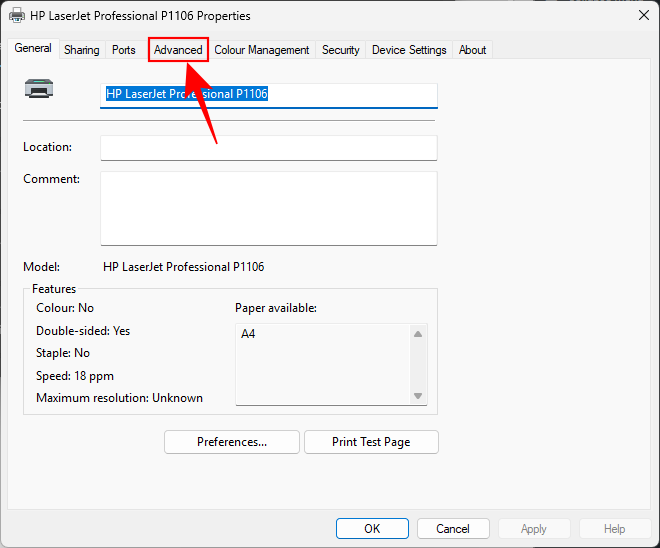Close the Properties dialog window

(642, 16)
